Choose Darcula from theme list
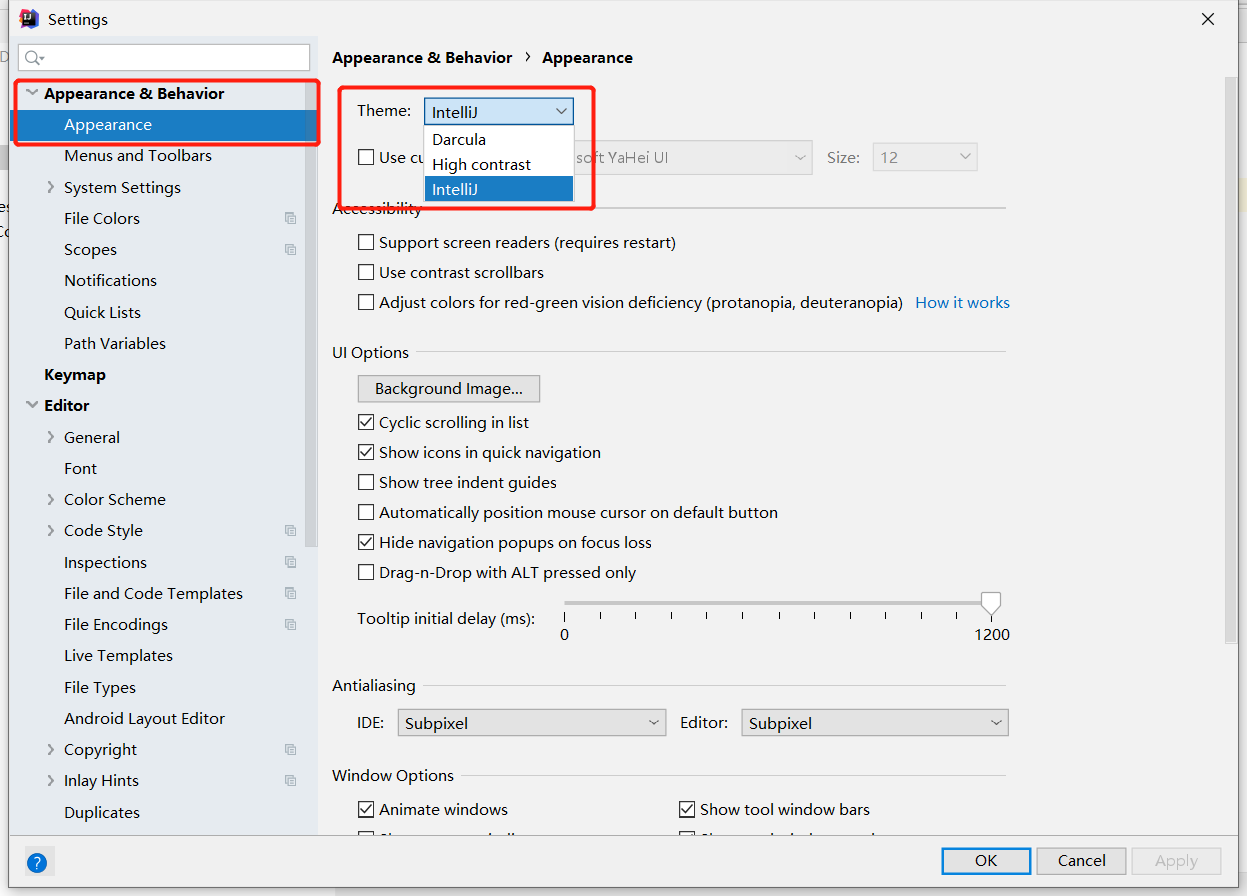 (x=499, y=139)
